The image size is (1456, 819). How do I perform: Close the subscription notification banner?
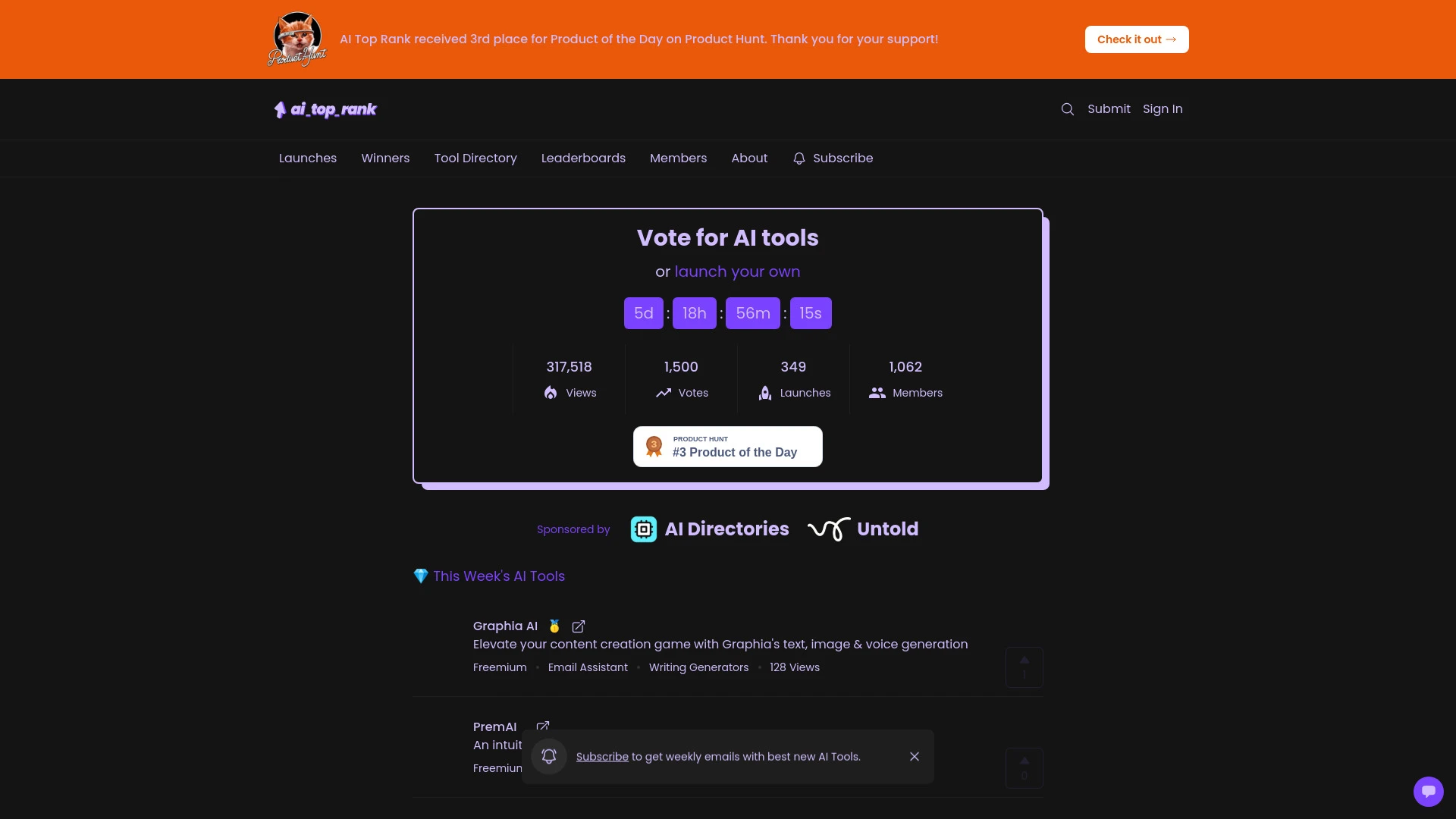(x=915, y=756)
